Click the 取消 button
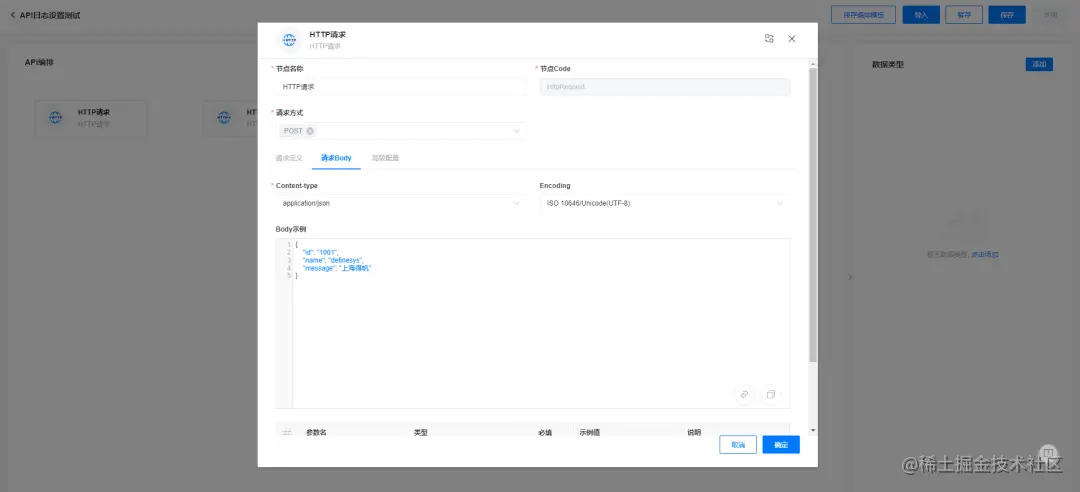 [x=738, y=444]
